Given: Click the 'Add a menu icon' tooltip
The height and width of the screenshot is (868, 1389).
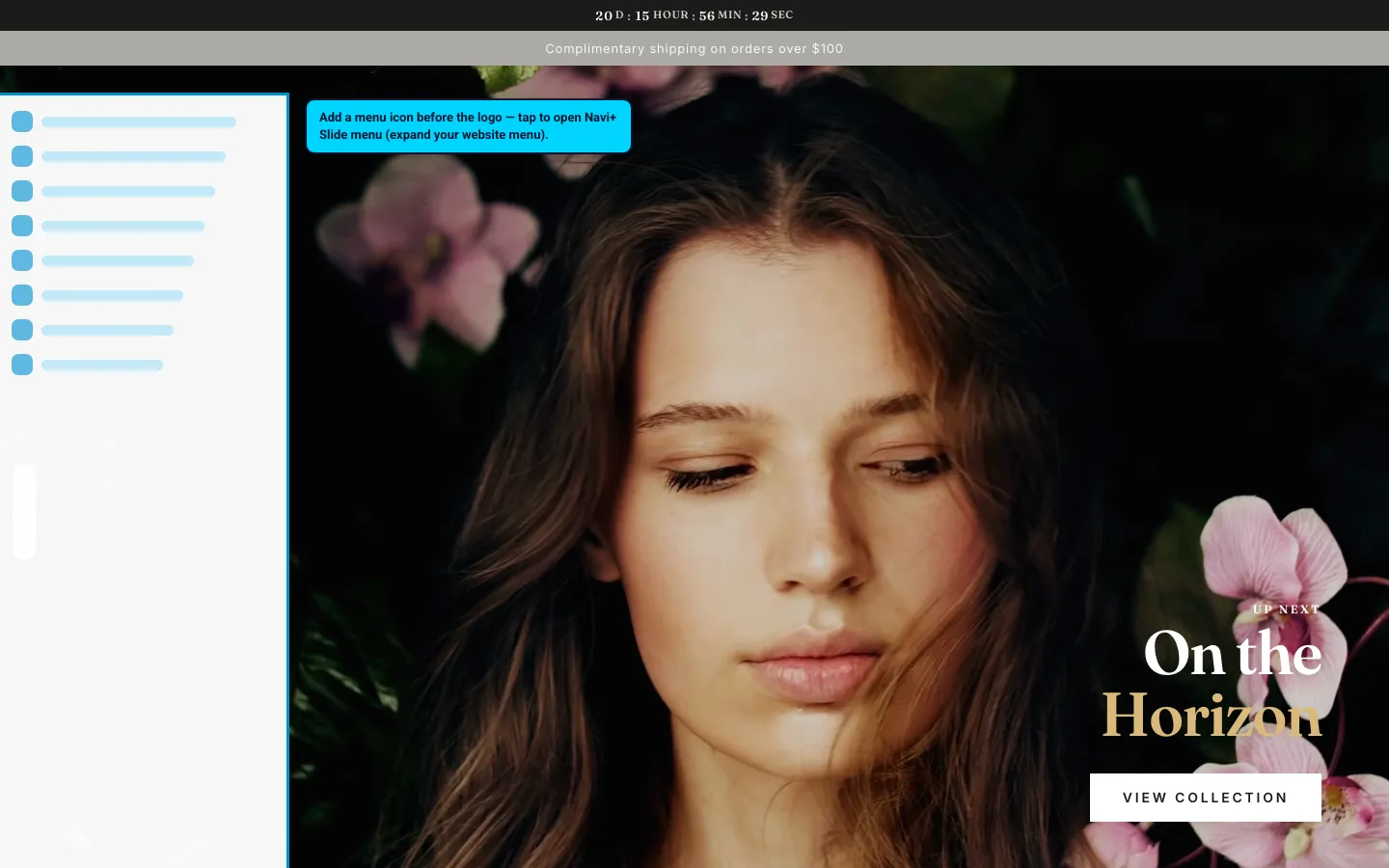Looking at the screenshot, I should tap(469, 126).
